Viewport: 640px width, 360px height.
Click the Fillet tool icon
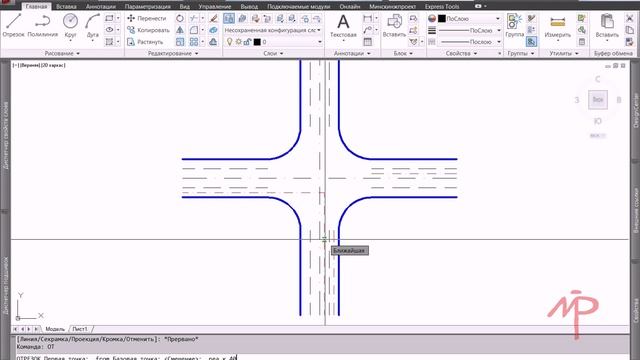pos(194,30)
